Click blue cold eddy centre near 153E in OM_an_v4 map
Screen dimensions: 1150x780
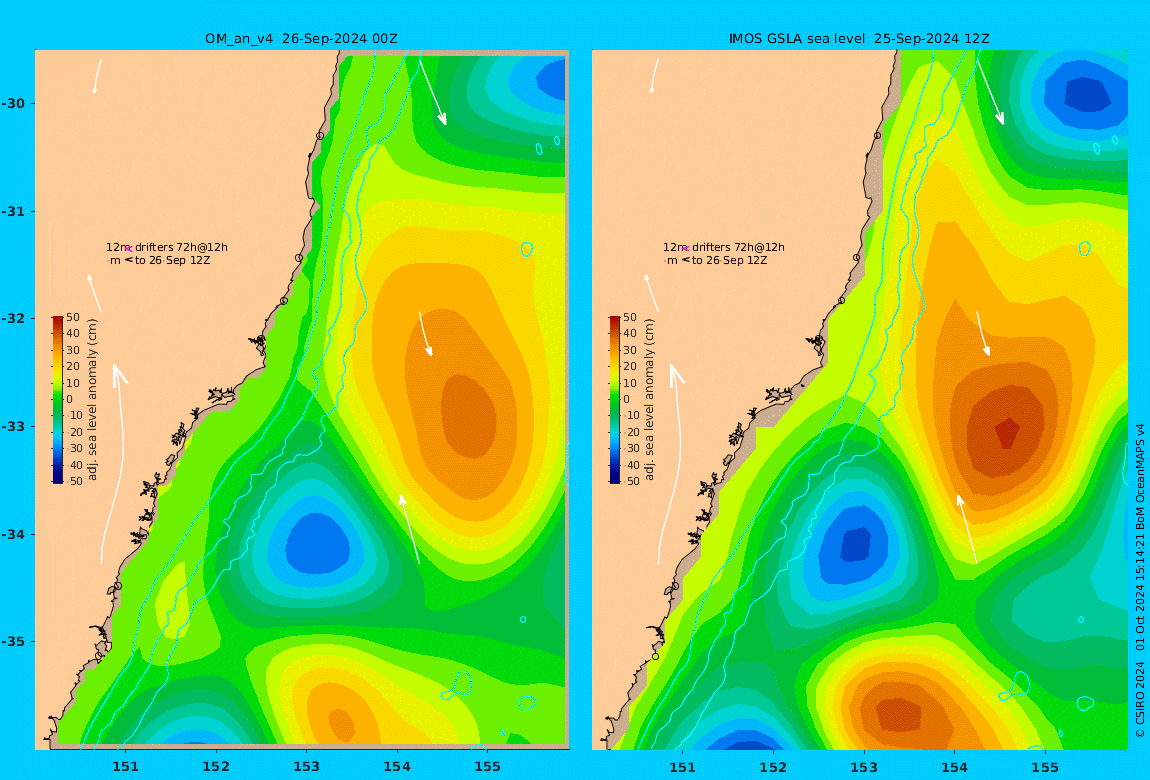pyautogui.click(x=317, y=543)
